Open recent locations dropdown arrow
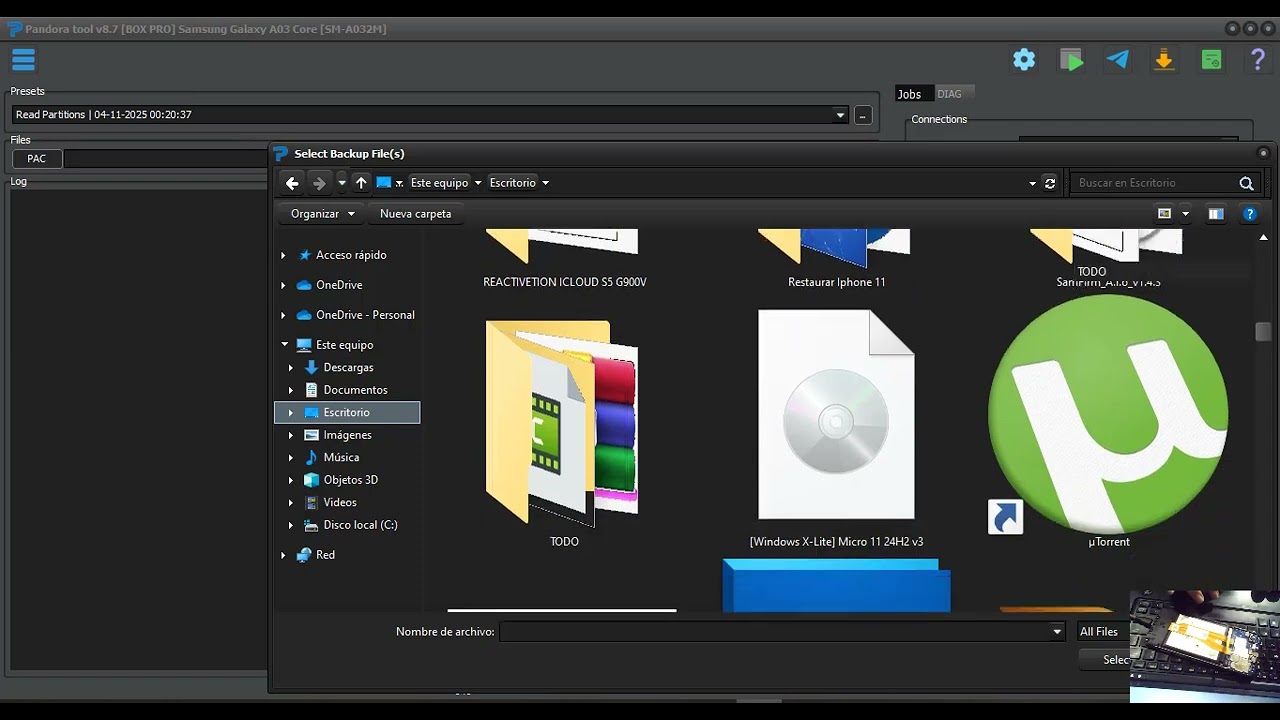The width and height of the screenshot is (1280, 720). [342, 183]
